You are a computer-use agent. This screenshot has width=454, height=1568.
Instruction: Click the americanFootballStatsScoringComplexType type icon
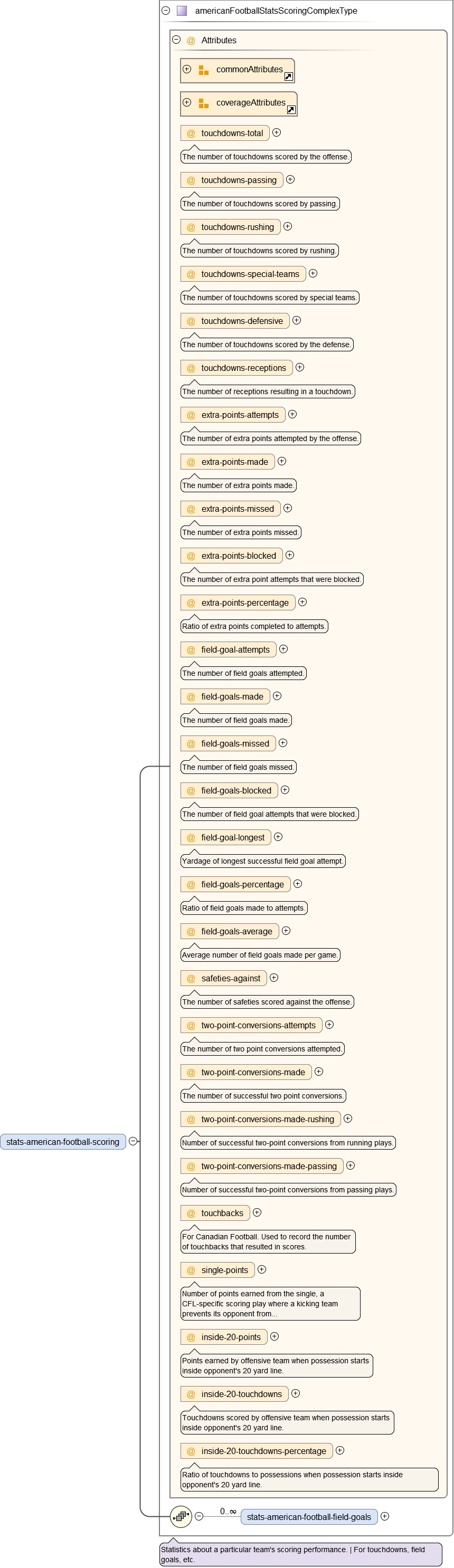(182, 11)
